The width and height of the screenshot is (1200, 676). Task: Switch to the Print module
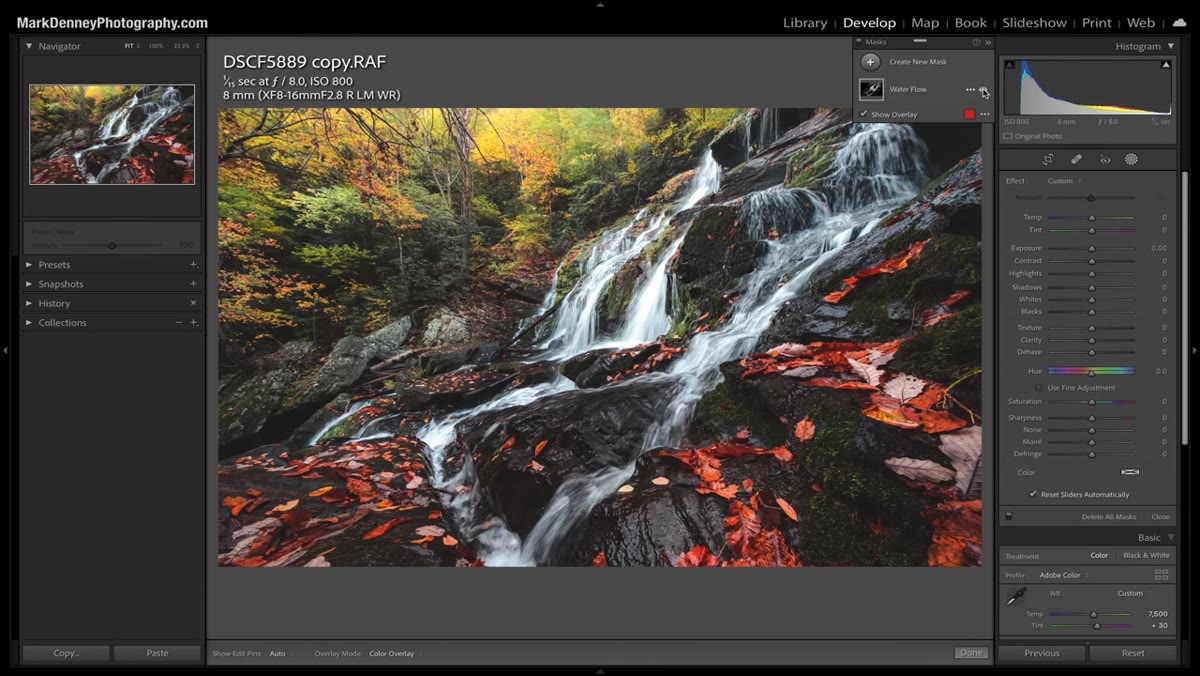coord(1096,23)
